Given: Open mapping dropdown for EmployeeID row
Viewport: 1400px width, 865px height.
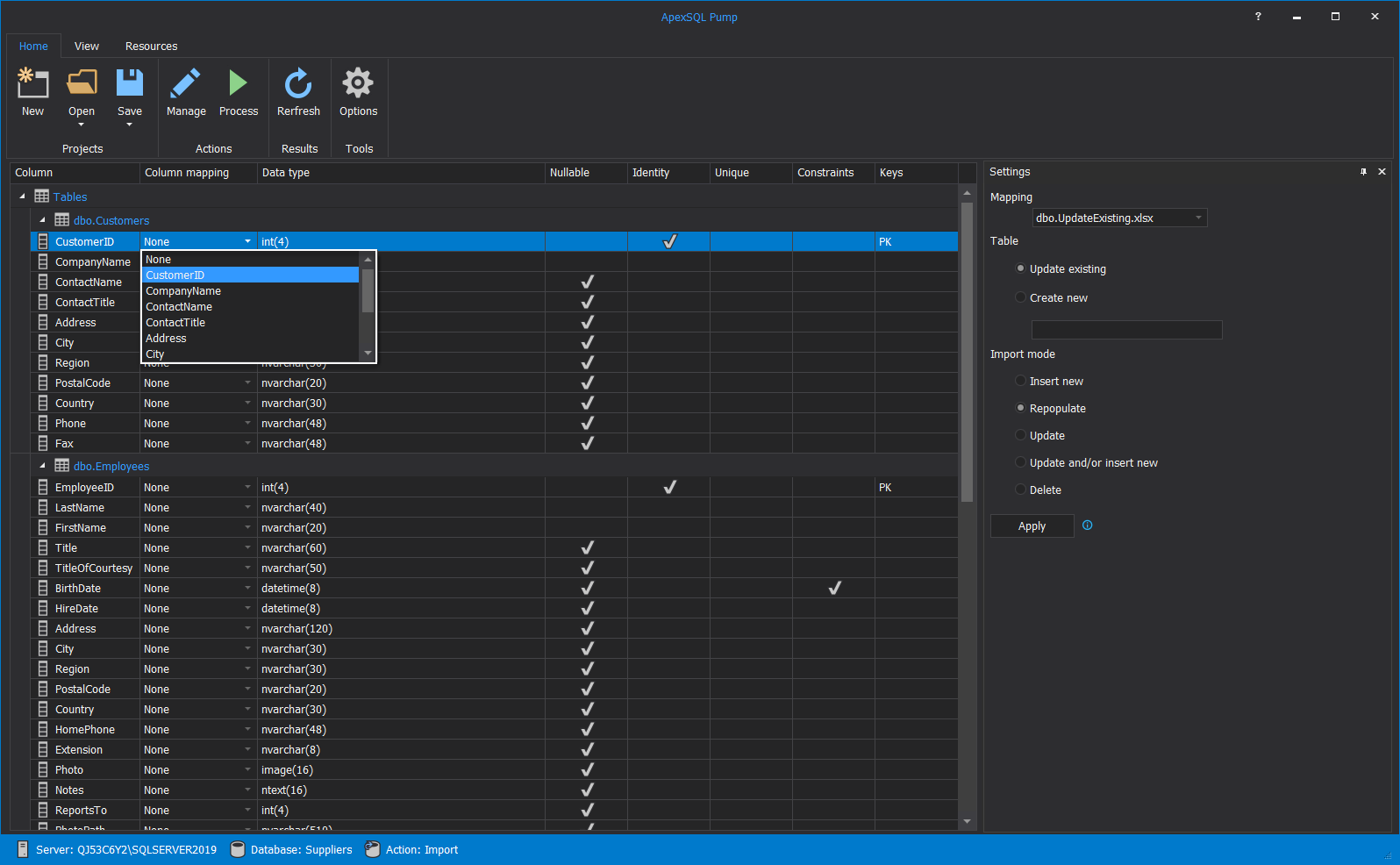Looking at the screenshot, I should pos(247,487).
